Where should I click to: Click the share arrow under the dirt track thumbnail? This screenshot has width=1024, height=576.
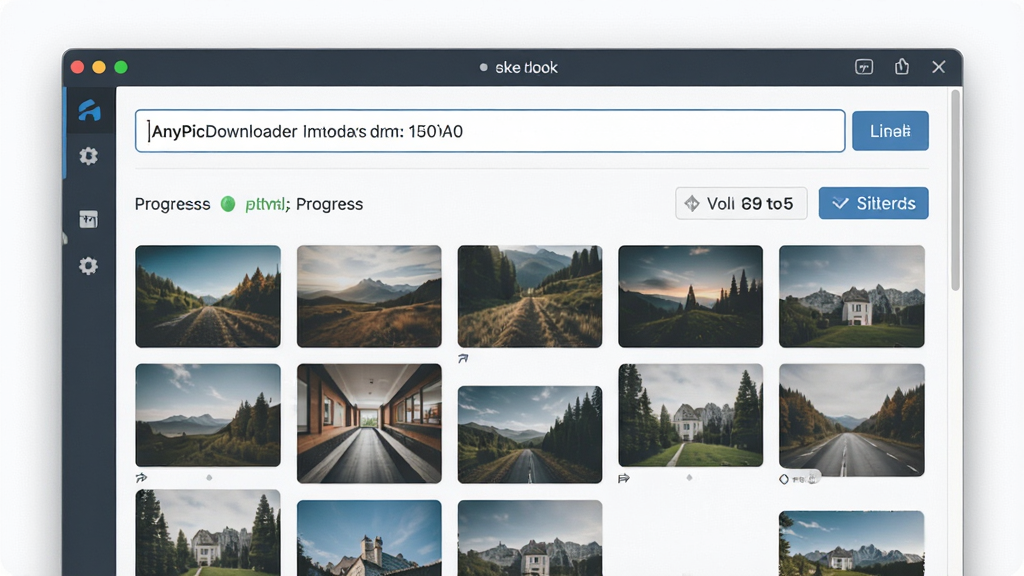tap(463, 359)
